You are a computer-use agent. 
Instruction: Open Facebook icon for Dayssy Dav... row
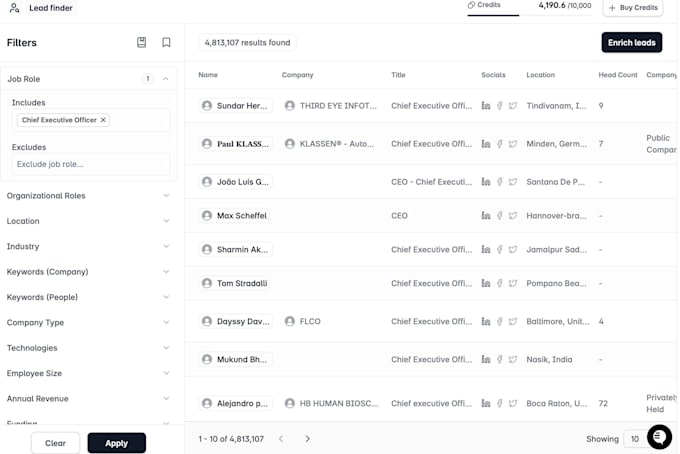[x=500, y=322]
